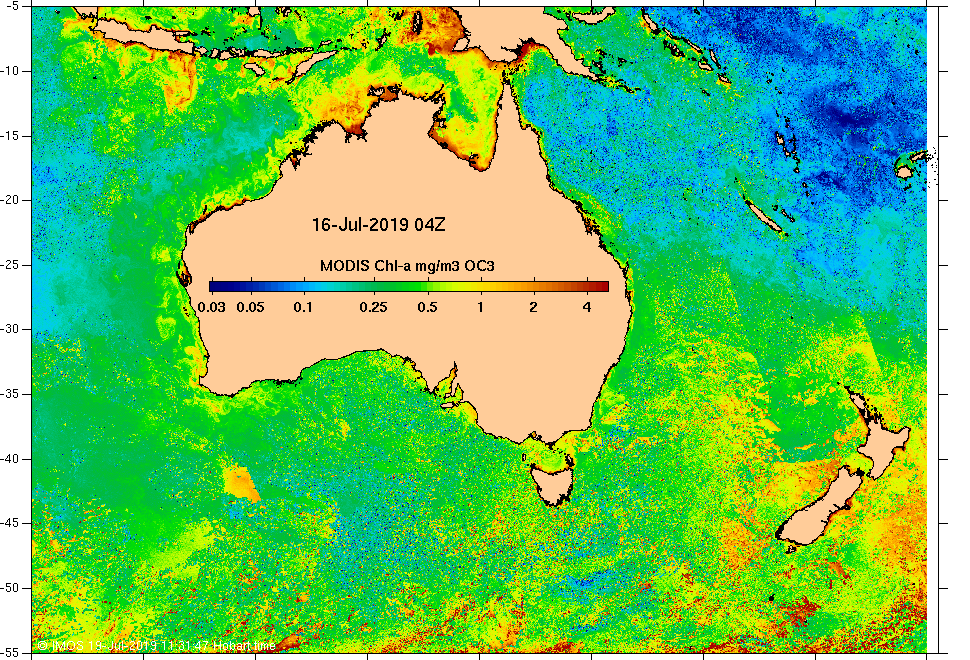This screenshot has height=660, width=970.
Task: Click the 0.1 colorbar value label
Action: coord(303,307)
